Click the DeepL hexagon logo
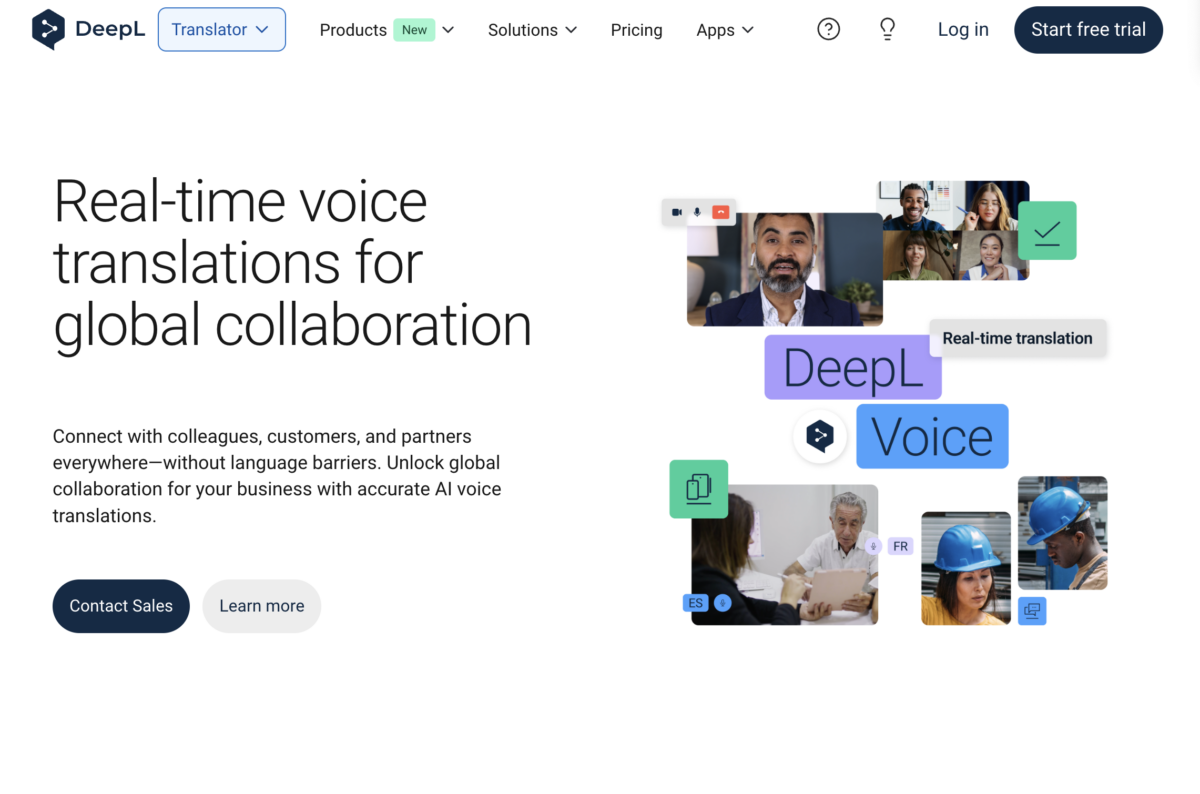The width and height of the screenshot is (1200, 794). point(49,29)
